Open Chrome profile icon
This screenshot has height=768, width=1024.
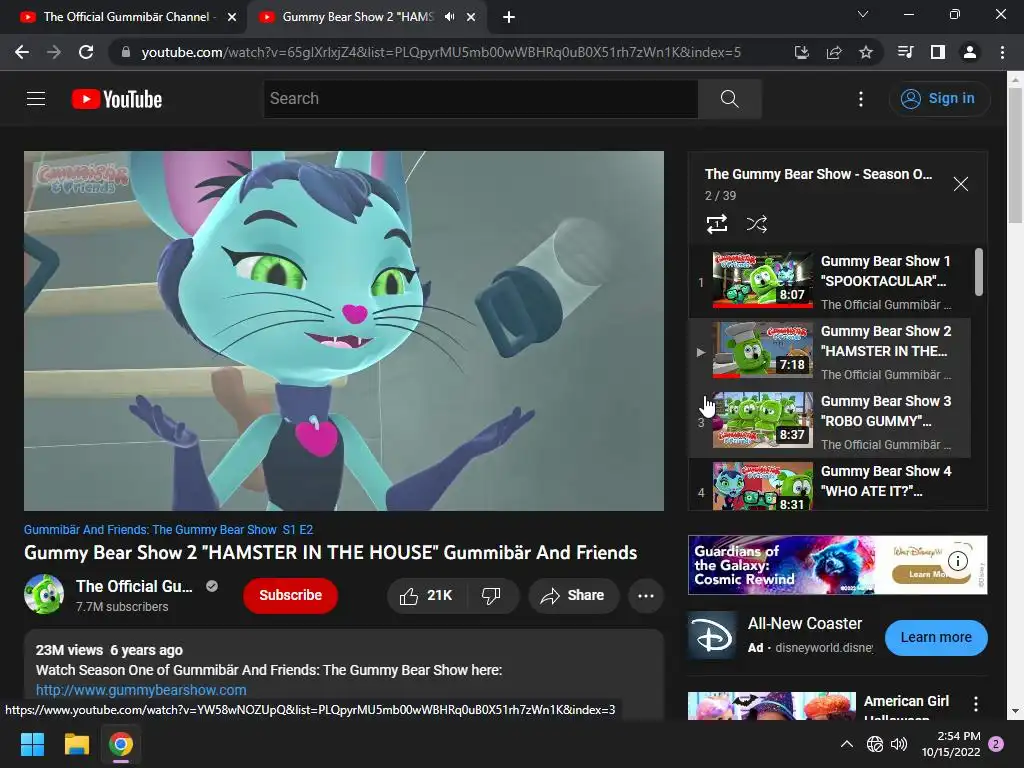tap(970, 52)
